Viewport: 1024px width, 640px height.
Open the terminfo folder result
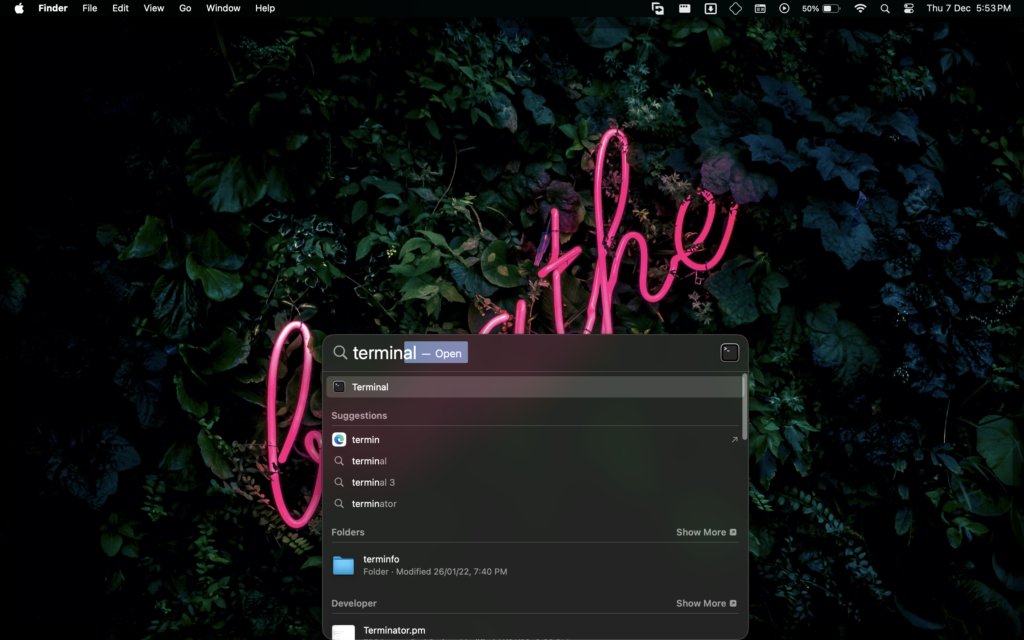[534, 565]
